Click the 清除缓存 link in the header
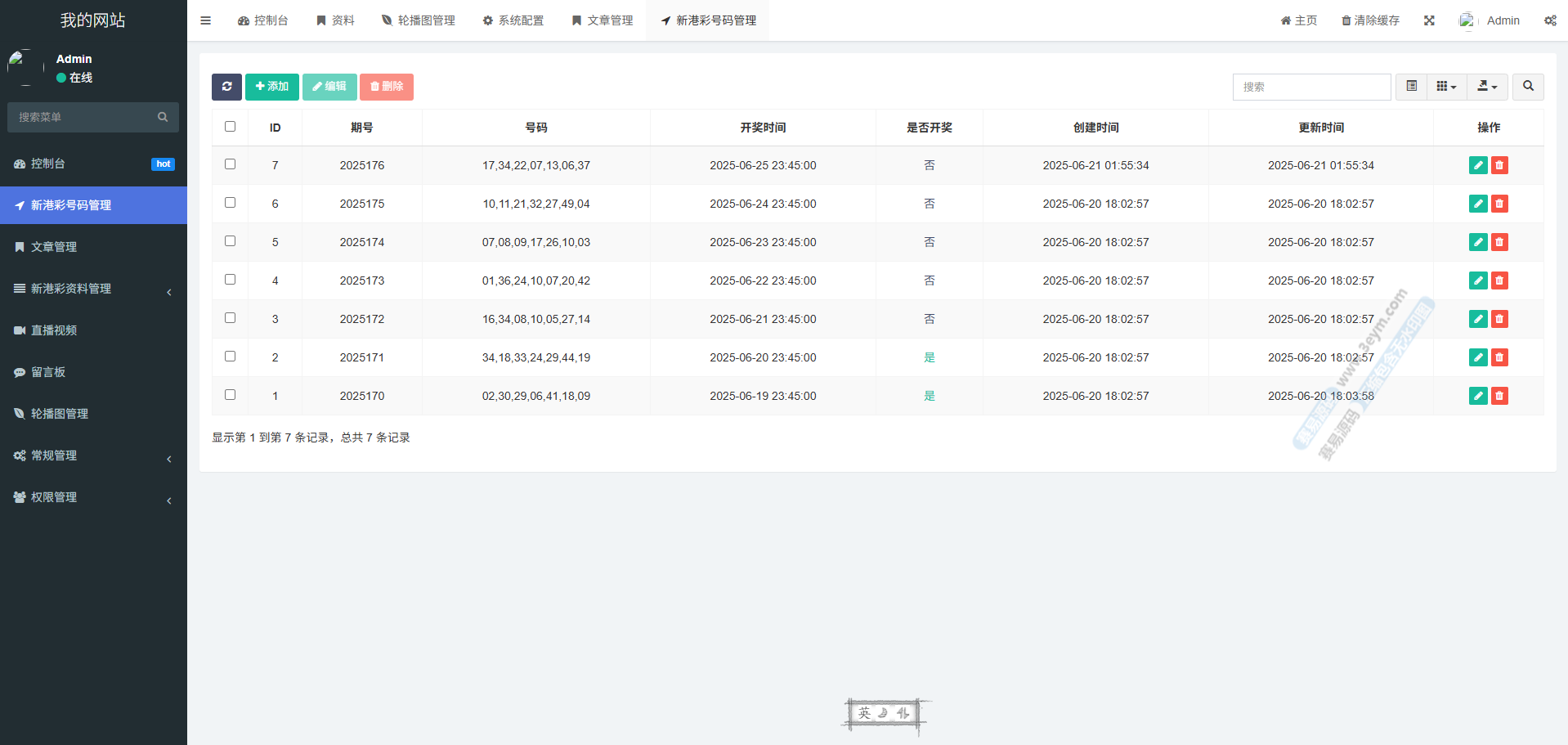Viewport: 1568px width, 745px height. [x=1370, y=20]
